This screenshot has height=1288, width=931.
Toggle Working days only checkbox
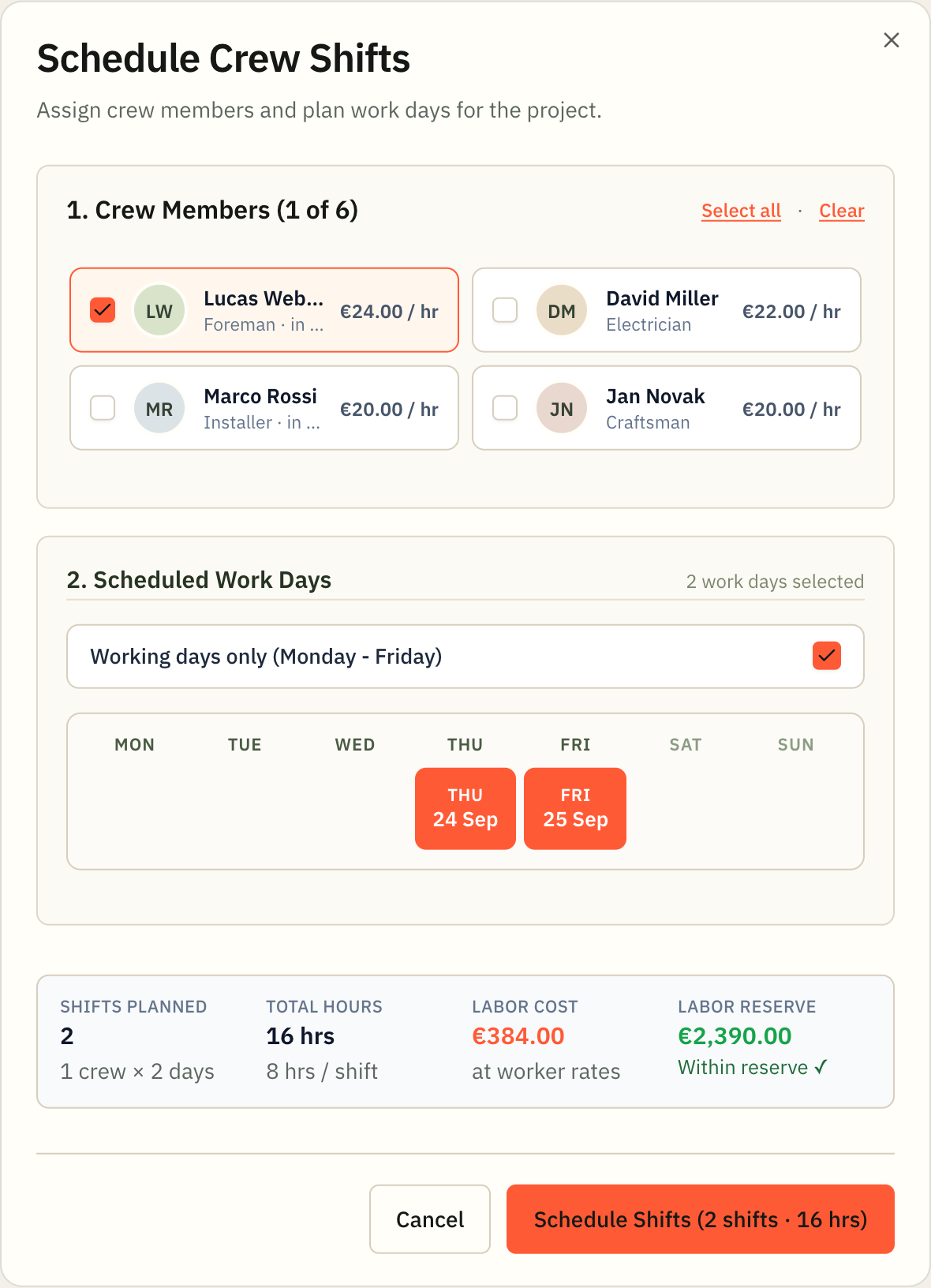click(827, 656)
